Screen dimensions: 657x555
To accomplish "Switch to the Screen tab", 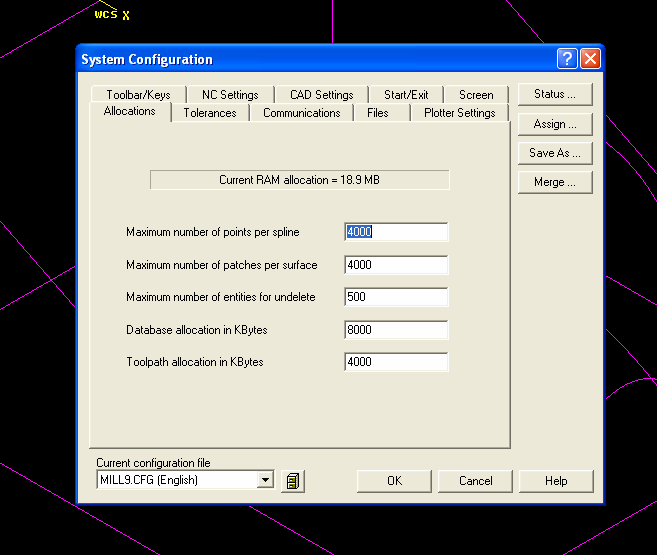I will pyautogui.click(x=476, y=95).
